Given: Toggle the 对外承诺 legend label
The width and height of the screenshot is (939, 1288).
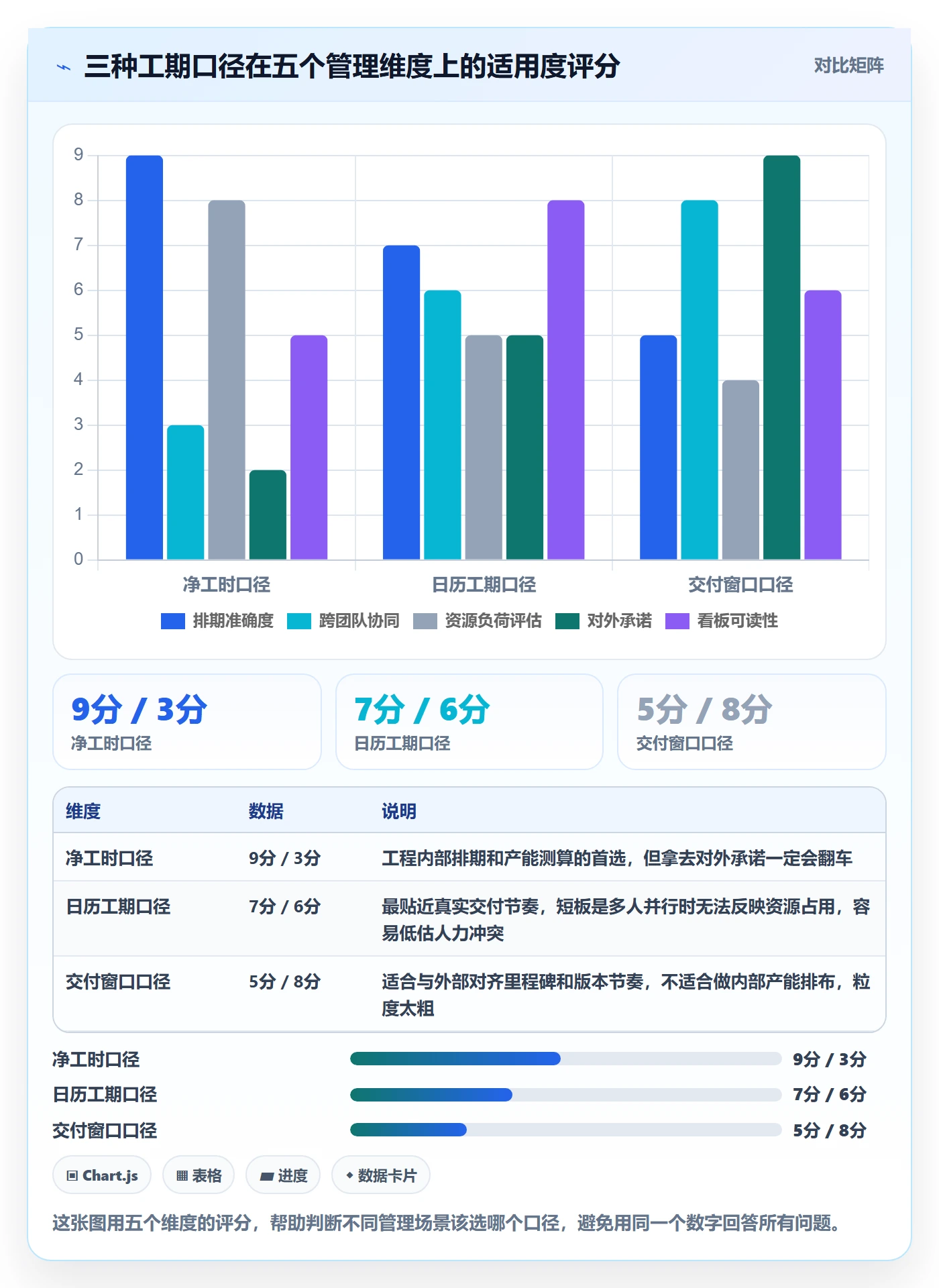Looking at the screenshot, I should [x=619, y=621].
